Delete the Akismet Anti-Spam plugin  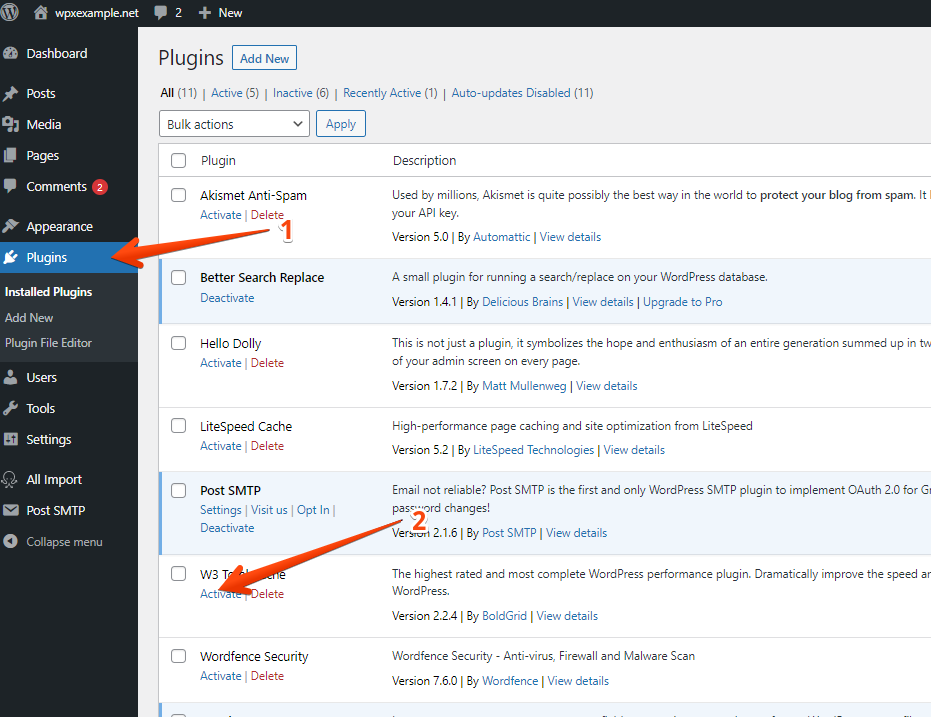pyautogui.click(x=267, y=215)
